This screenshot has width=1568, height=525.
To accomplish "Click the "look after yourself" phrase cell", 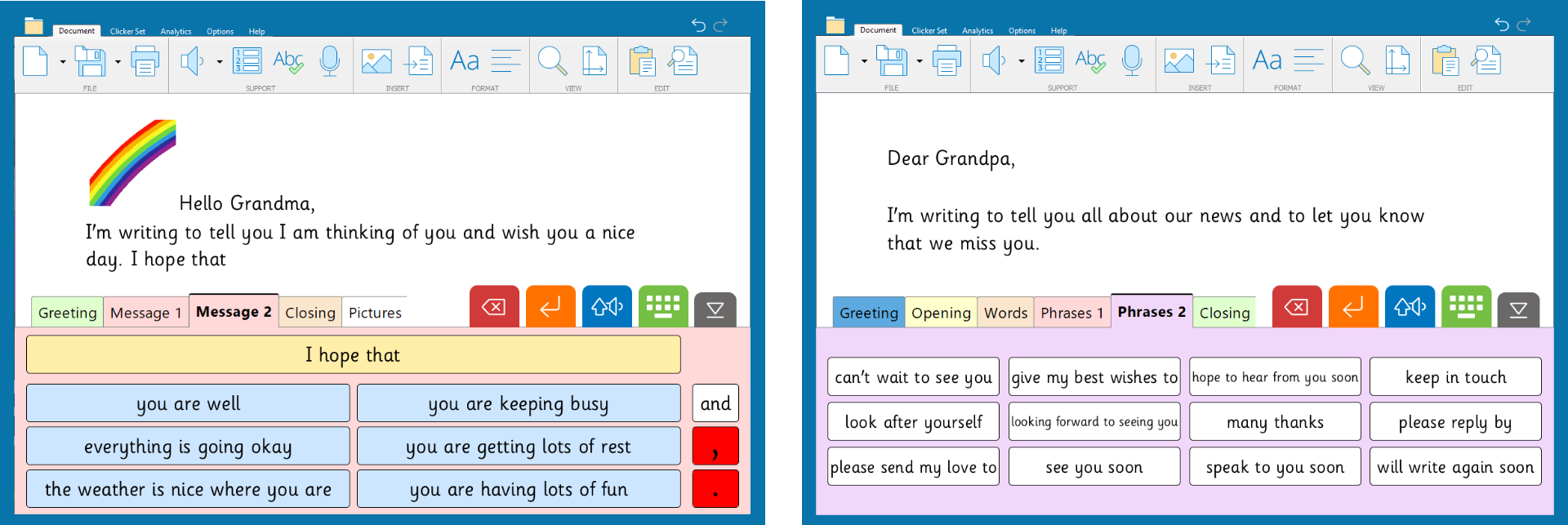I will (913, 421).
